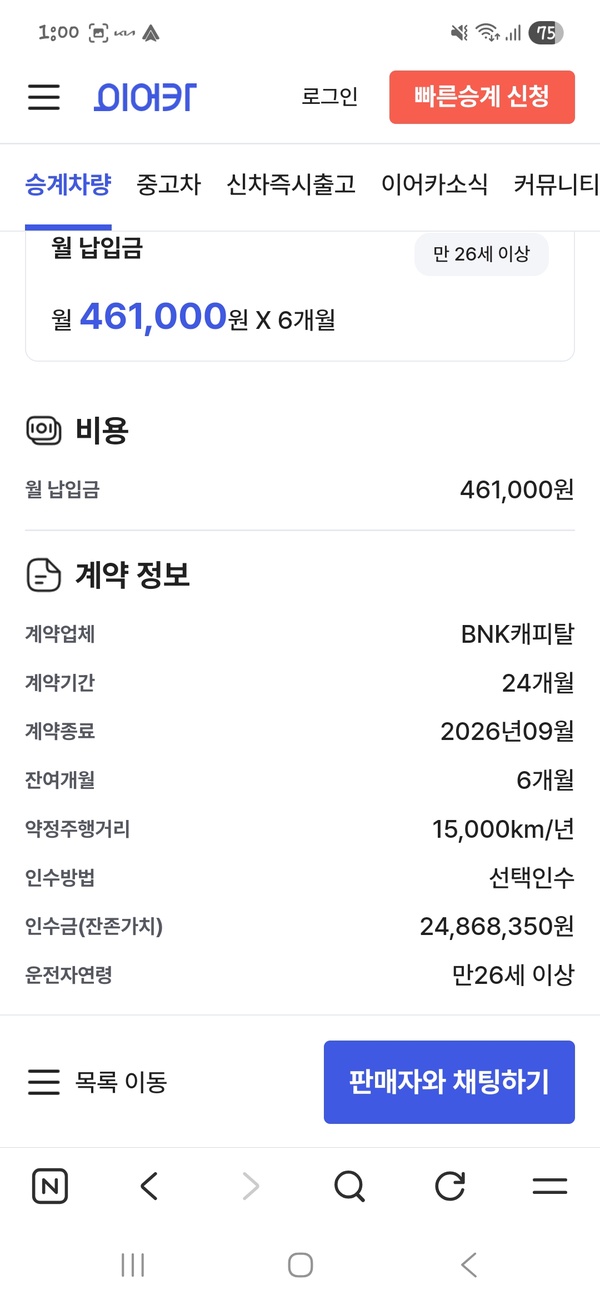Open the 신차즉시출고 tab
The height and width of the screenshot is (1300, 600).
[x=291, y=185]
